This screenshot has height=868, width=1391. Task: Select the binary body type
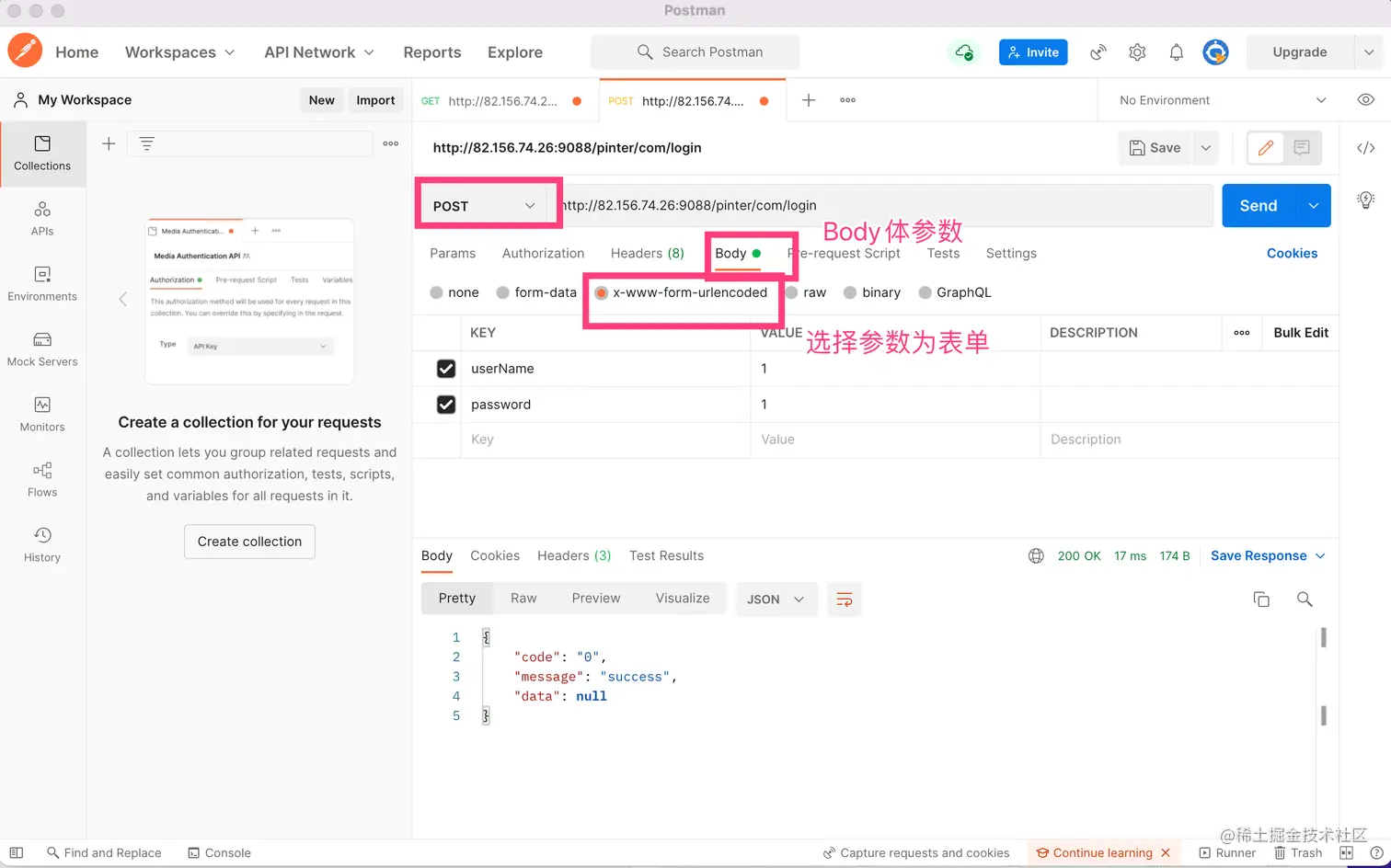click(x=850, y=292)
